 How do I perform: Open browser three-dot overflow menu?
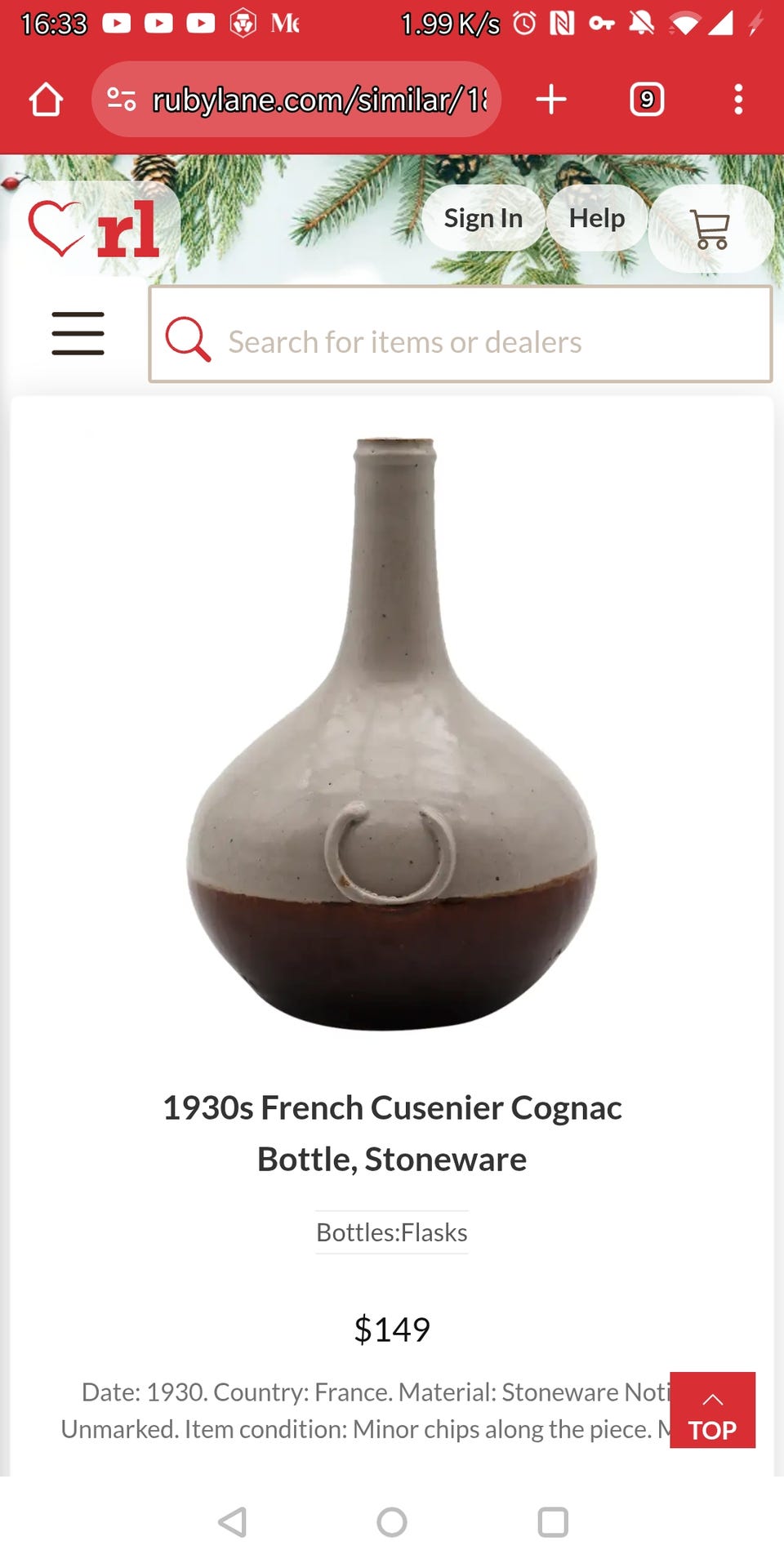tap(738, 100)
